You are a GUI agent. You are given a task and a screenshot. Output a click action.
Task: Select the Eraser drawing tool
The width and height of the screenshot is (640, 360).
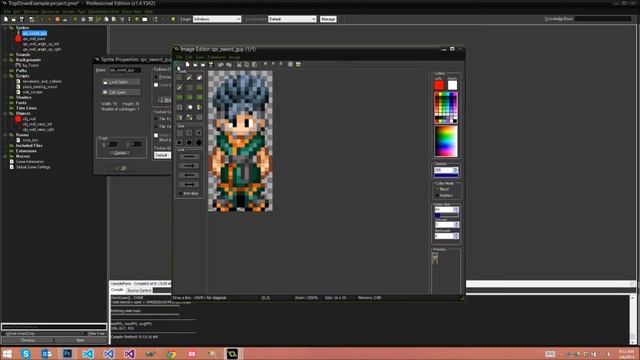[199, 78]
